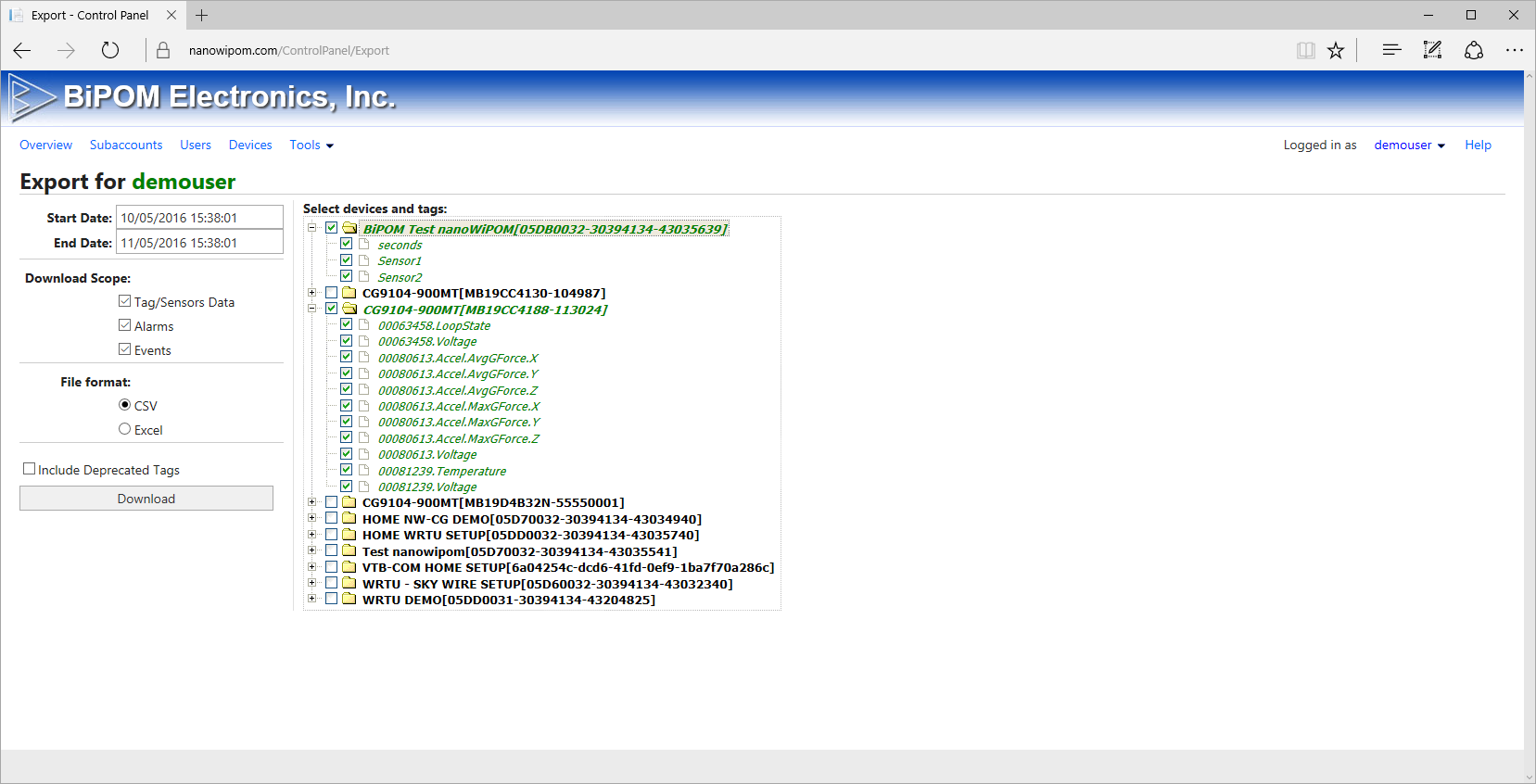Uncheck Tag/Sensors Data checkbox

pyautogui.click(x=124, y=301)
